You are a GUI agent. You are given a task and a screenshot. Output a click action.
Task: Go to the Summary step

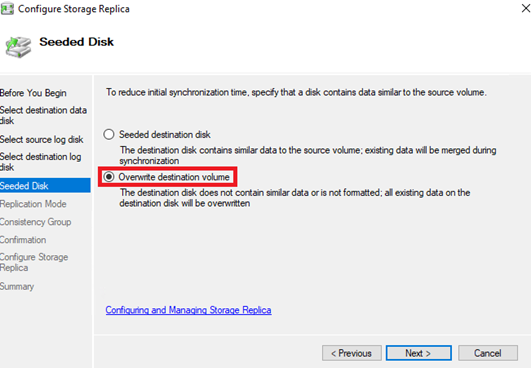pyautogui.click(x=17, y=286)
